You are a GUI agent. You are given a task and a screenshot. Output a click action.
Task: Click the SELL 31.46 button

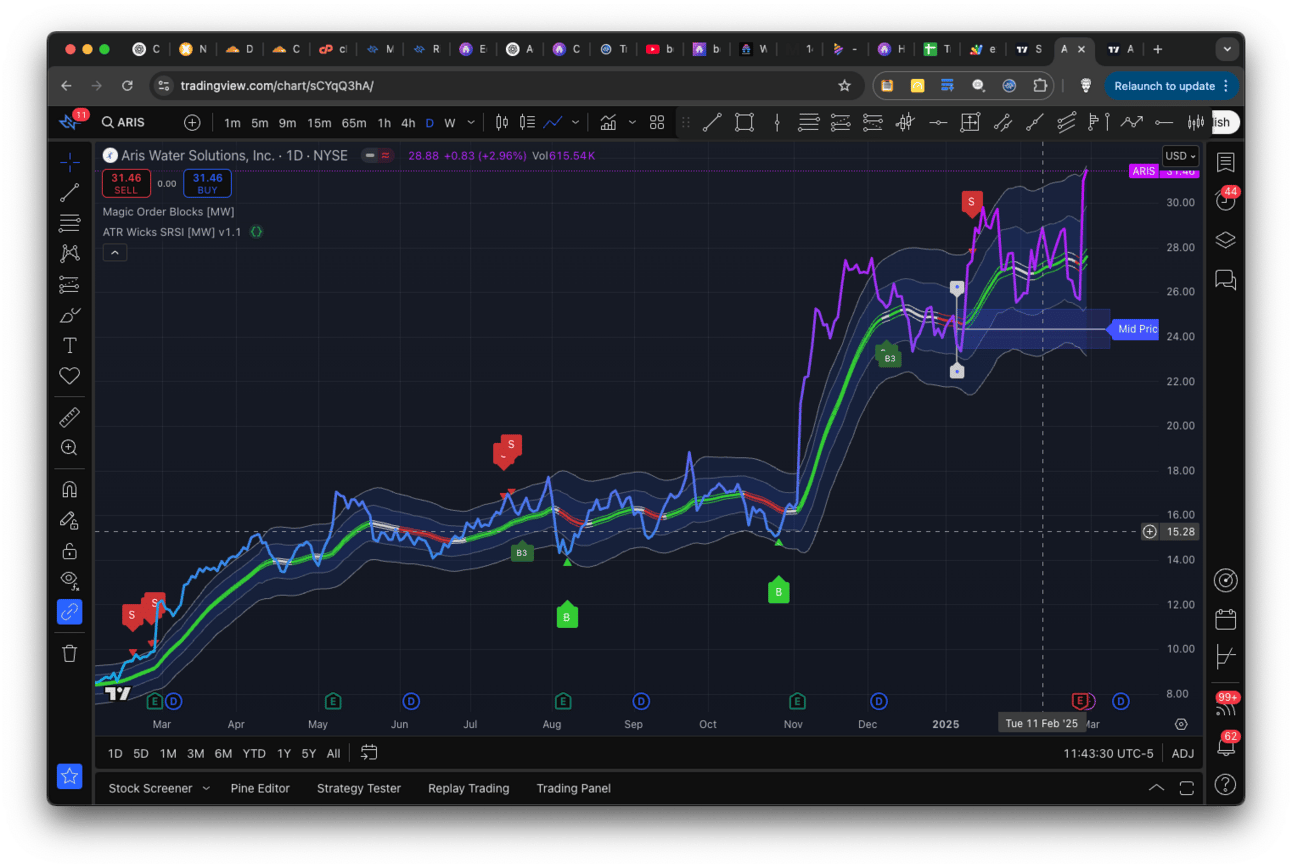click(x=126, y=183)
